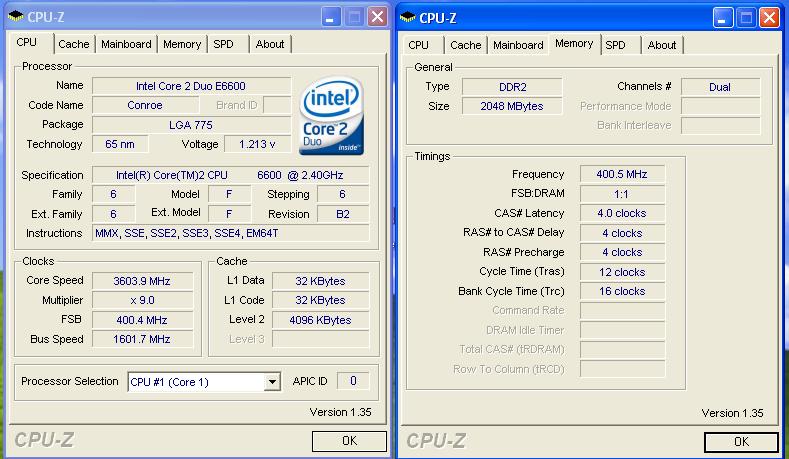This screenshot has height=459, width=789.
Task: Open Mainboard tab in left CPU-Z window
Action: (126, 44)
